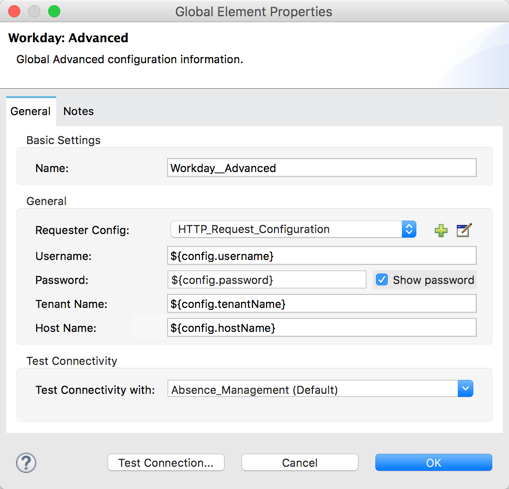Confirm with the OK button

pos(433,463)
